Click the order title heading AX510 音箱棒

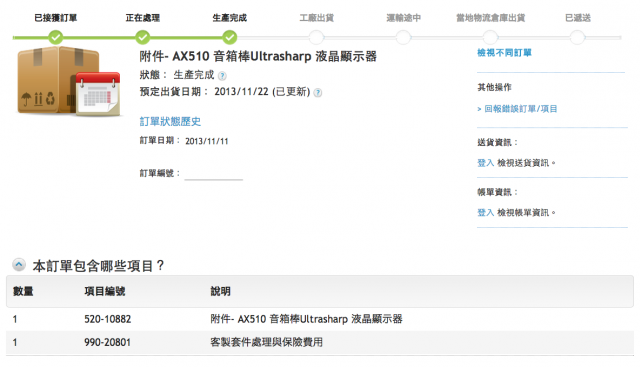[258, 56]
